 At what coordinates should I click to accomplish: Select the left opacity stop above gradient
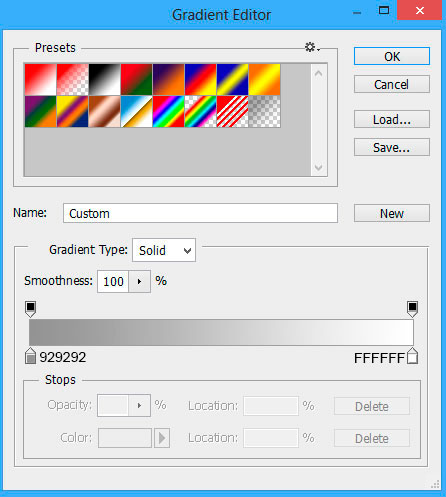[30, 309]
